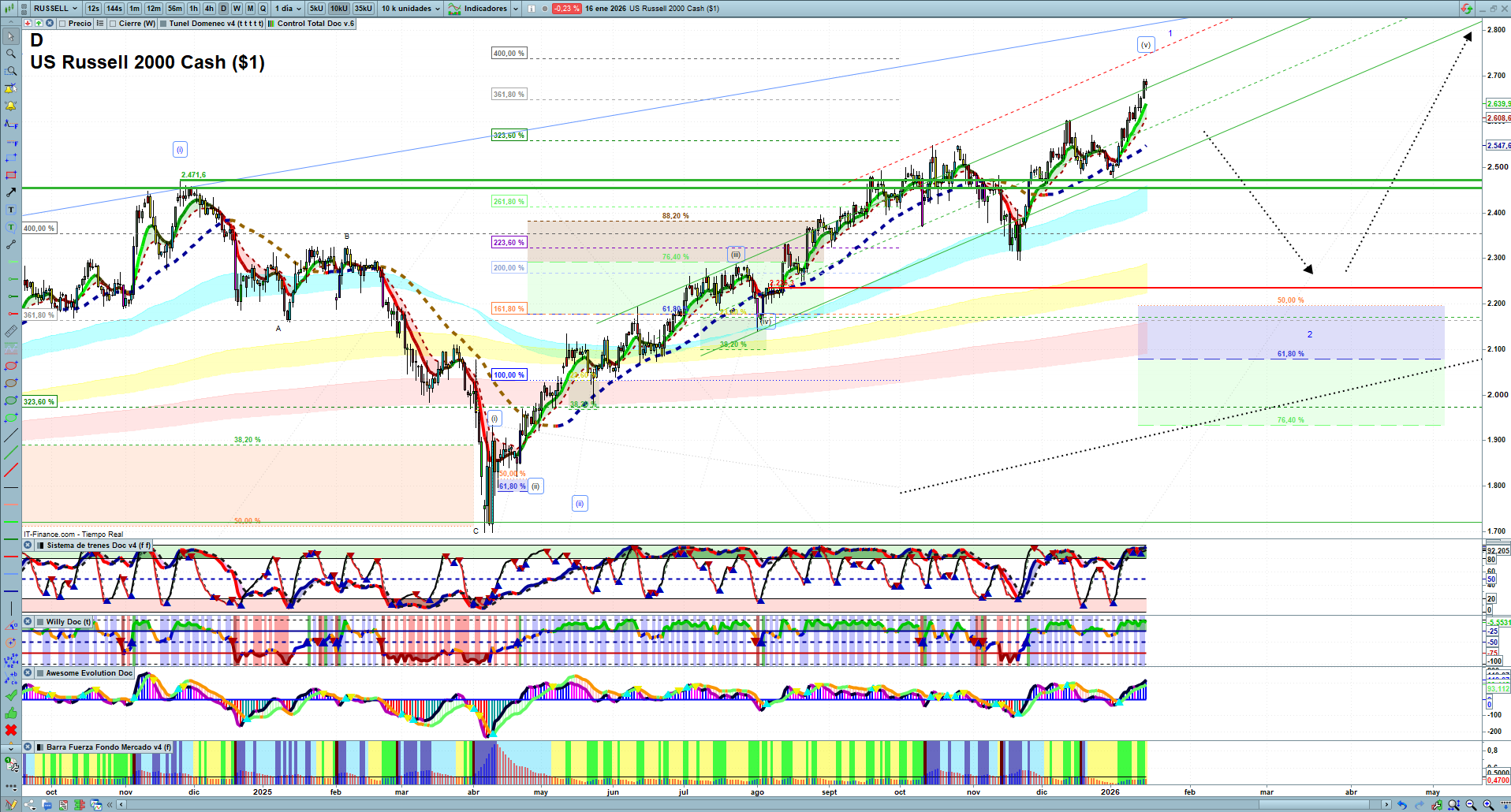
Task: Pick the ruler measurement tool
Action: click(11, 331)
